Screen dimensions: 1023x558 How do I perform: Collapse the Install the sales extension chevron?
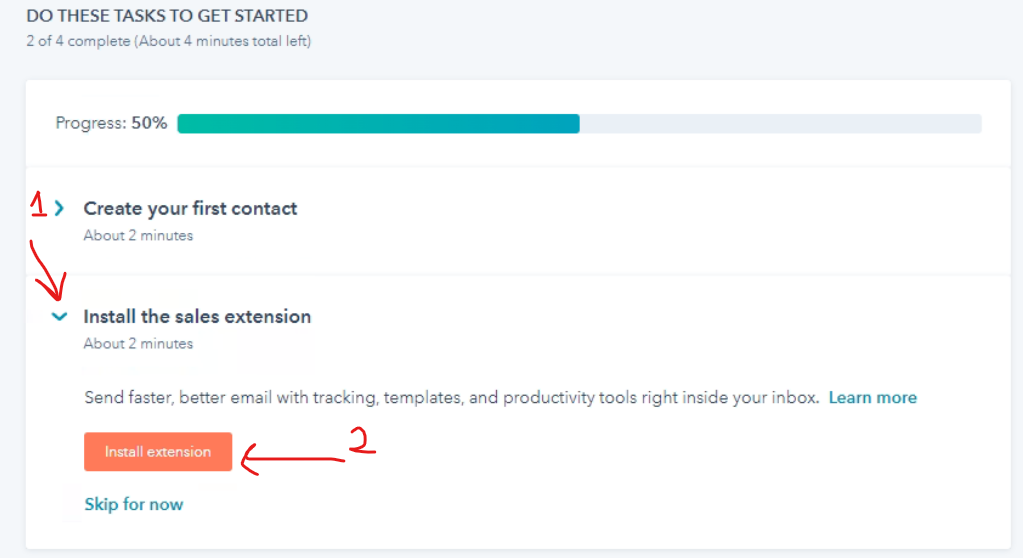[x=60, y=317]
